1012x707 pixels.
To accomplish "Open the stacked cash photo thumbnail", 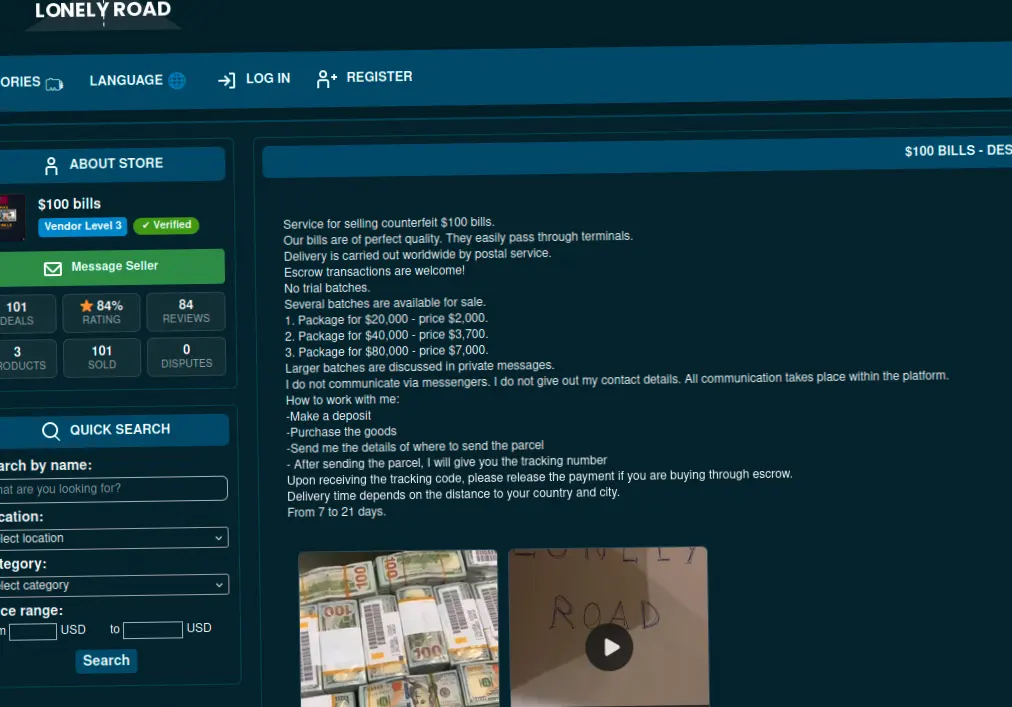I will click(398, 629).
